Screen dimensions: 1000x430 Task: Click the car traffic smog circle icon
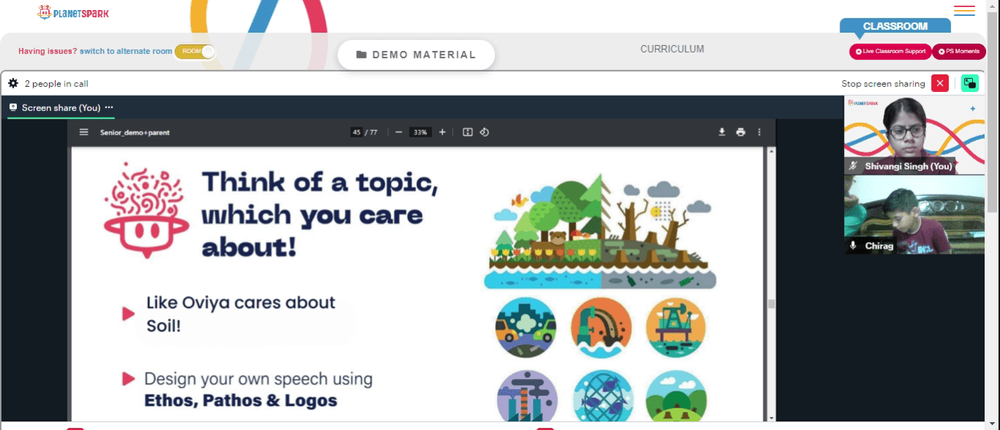[526, 328]
